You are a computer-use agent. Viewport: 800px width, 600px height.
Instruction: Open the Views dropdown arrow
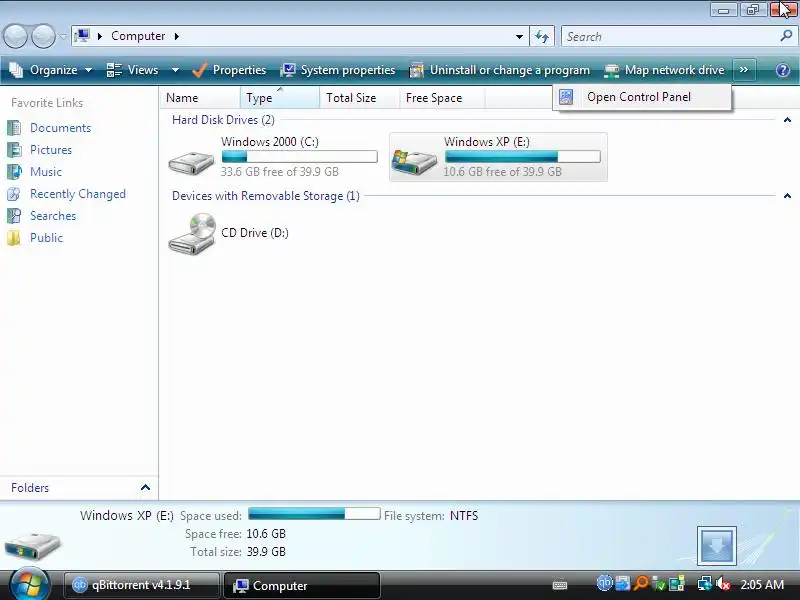175,70
